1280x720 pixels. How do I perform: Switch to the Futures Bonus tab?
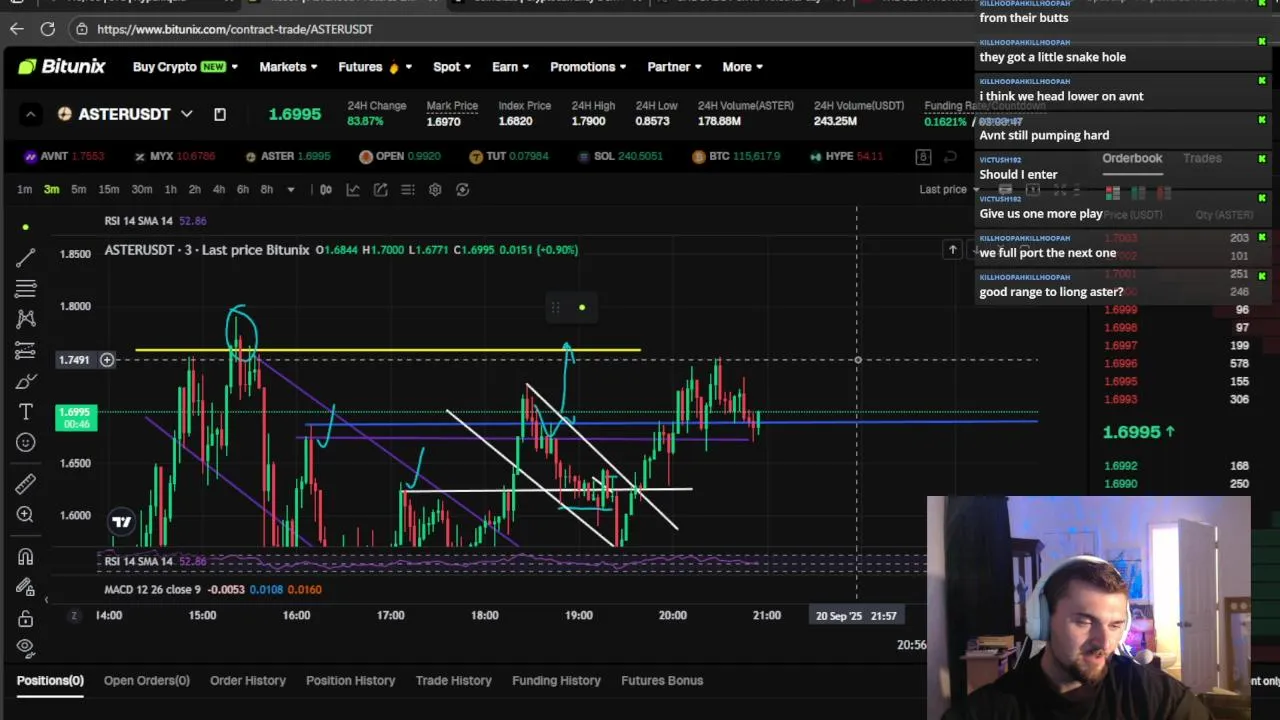[662, 680]
